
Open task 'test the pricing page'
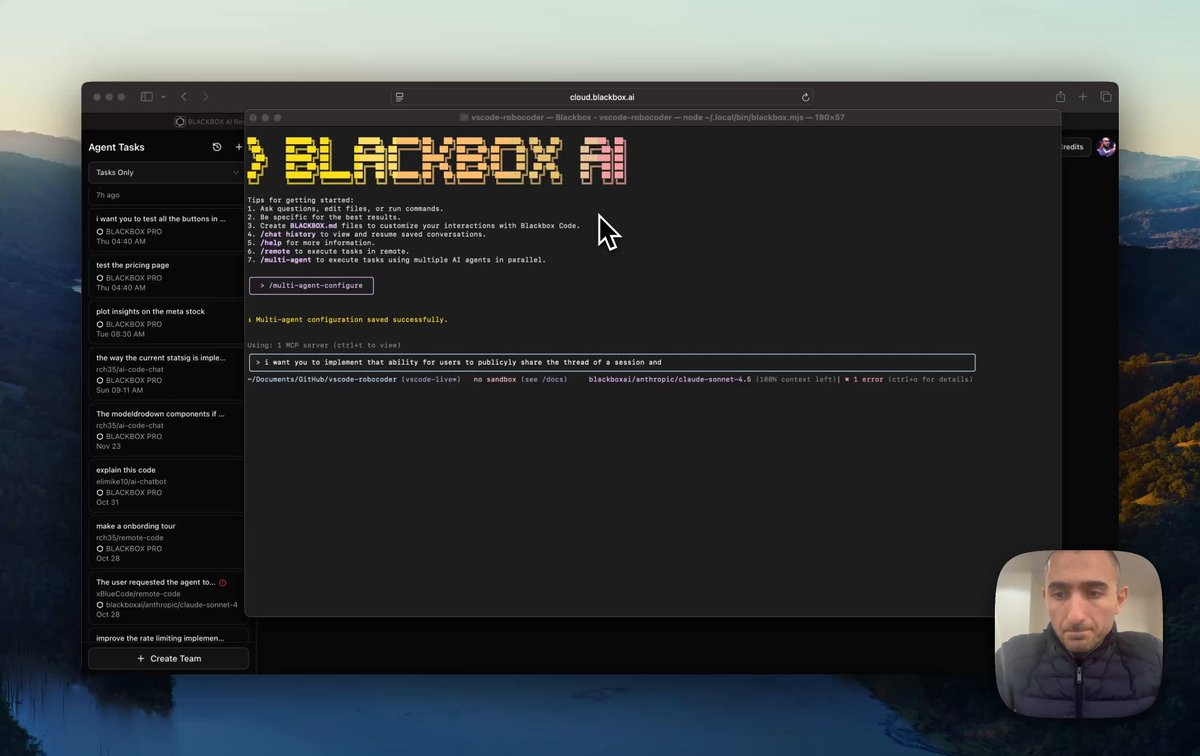[166, 276]
